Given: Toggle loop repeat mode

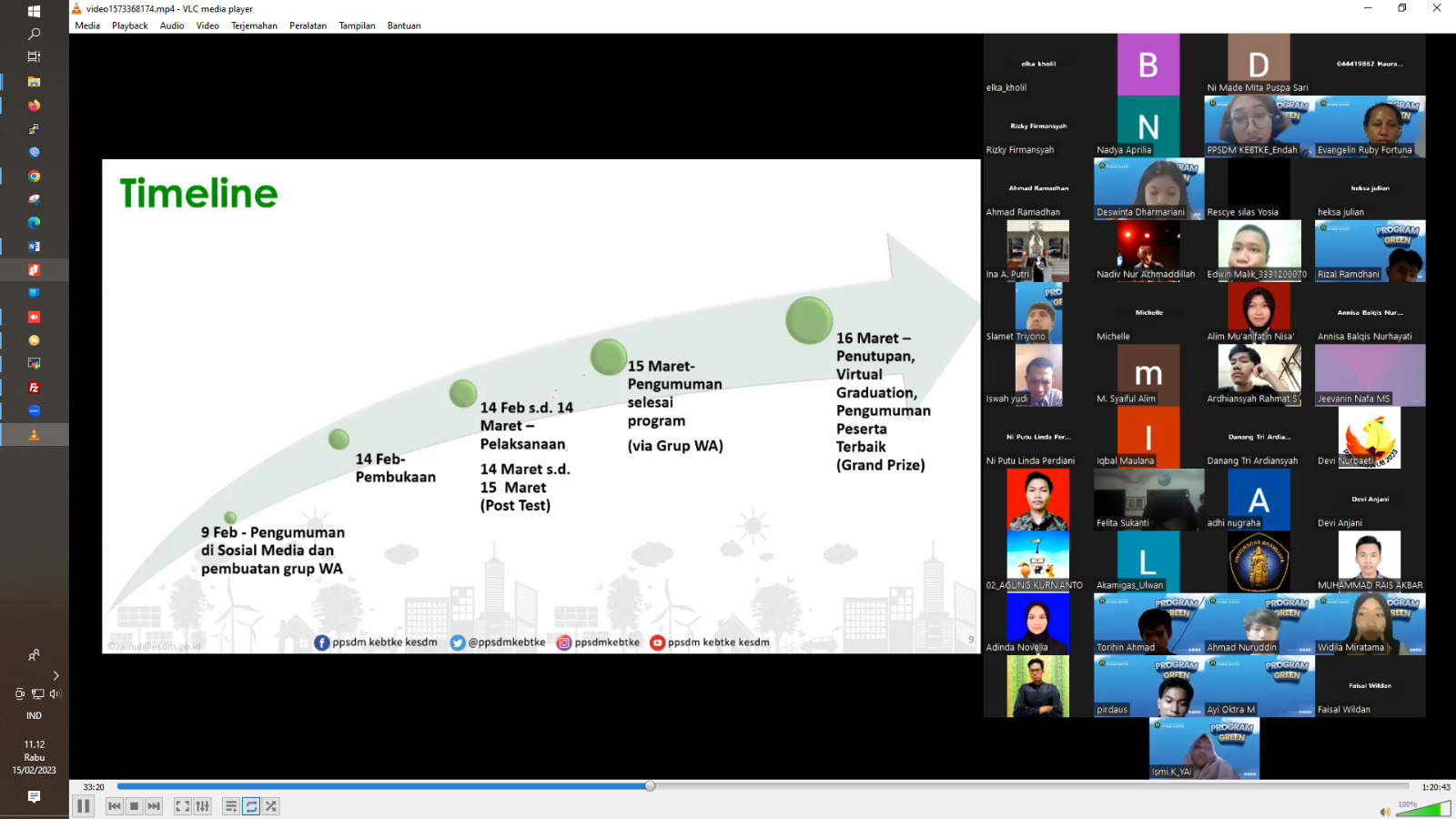Looking at the screenshot, I should point(251,806).
